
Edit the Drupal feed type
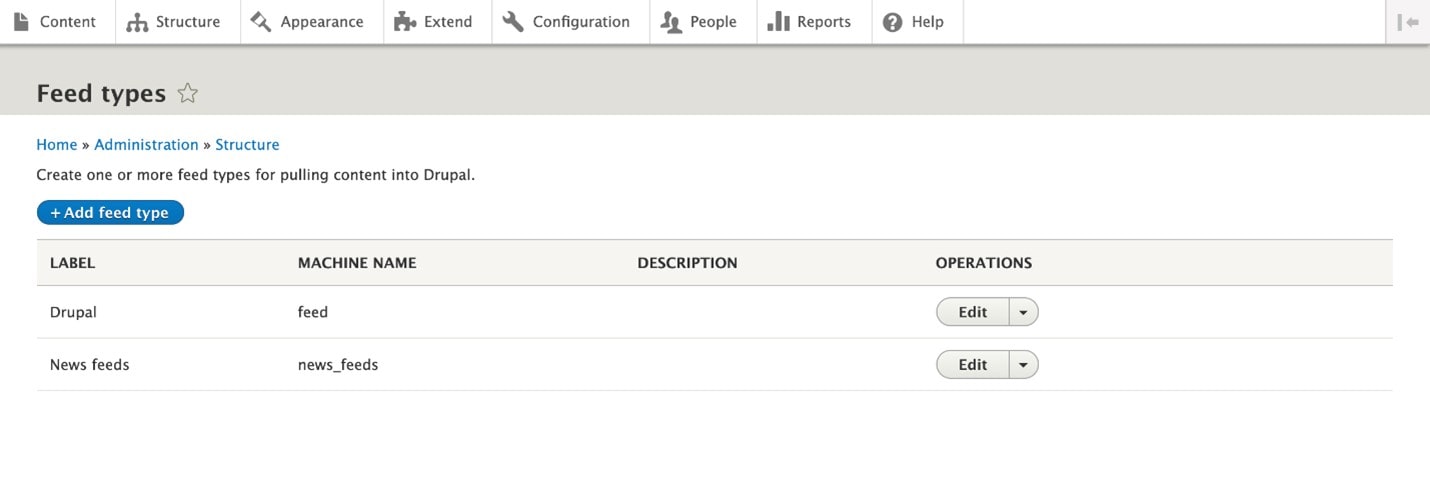coord(972,312)
